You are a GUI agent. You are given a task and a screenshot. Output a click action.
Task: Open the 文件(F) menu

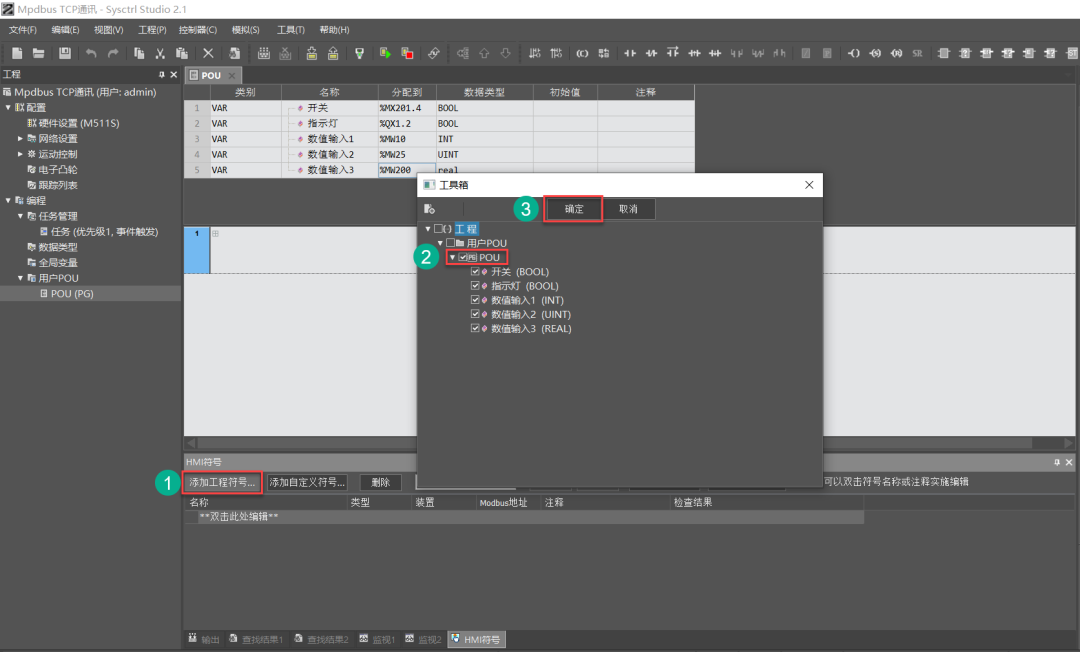click(23, 30)
